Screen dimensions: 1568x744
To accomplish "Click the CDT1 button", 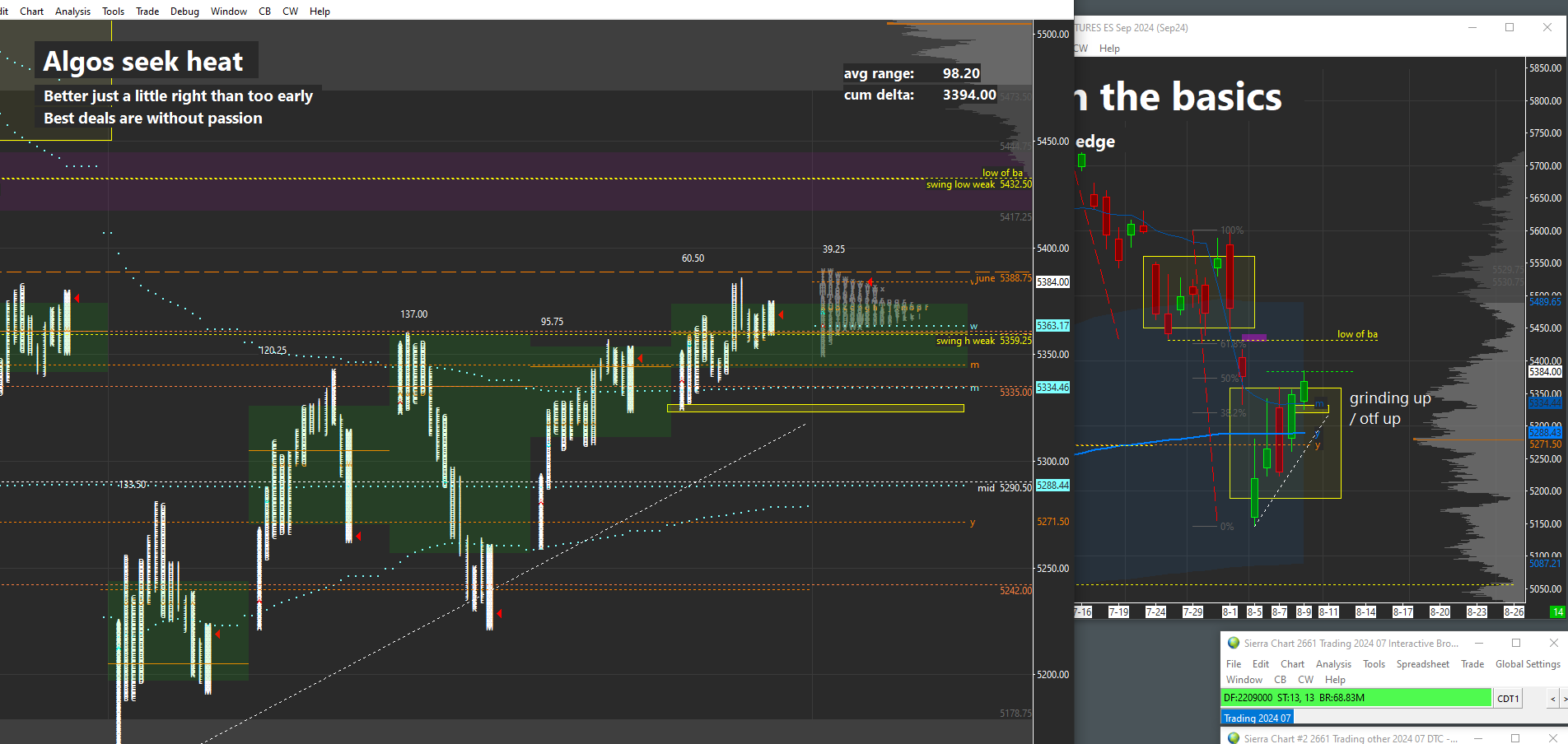I will pos(1508,699).
